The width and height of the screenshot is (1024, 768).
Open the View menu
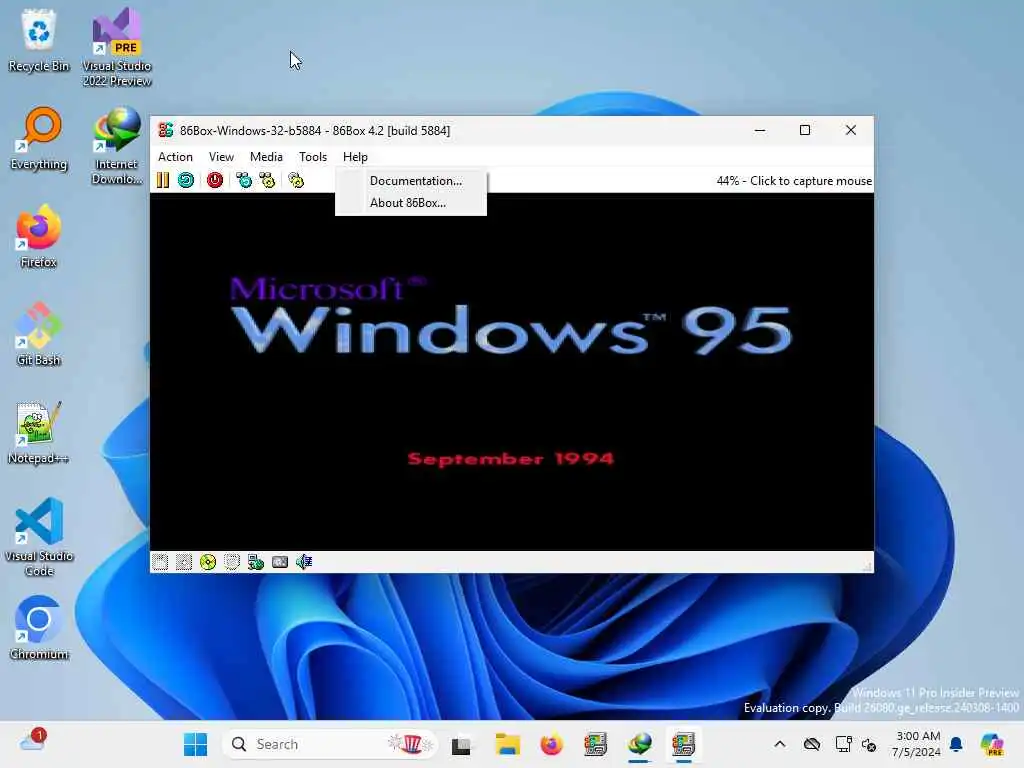point(221,157)
